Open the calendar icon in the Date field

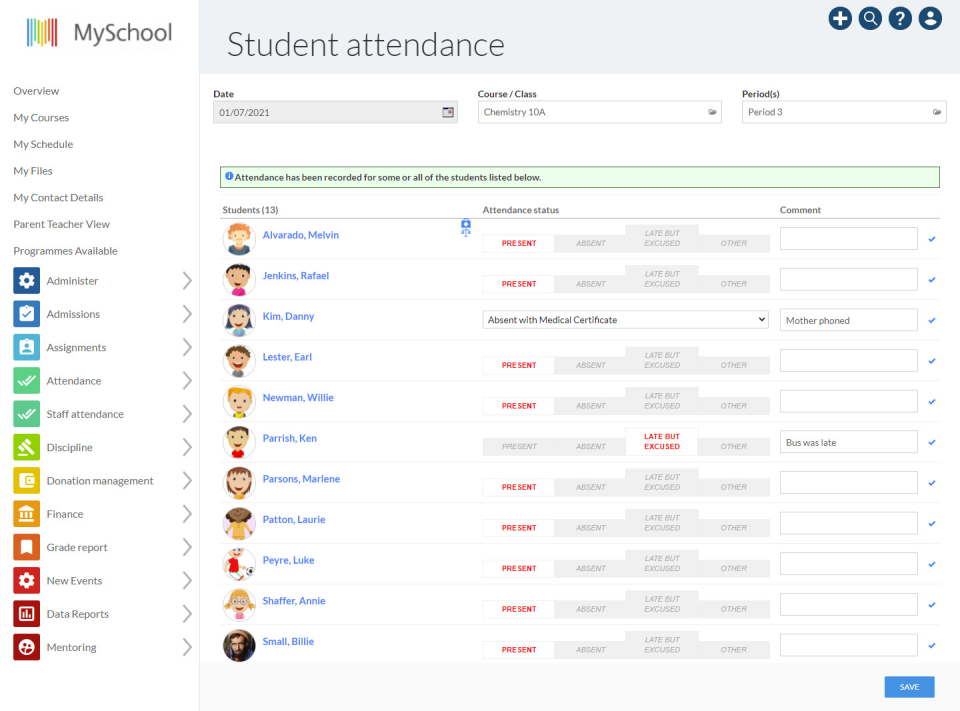(447, 112)
